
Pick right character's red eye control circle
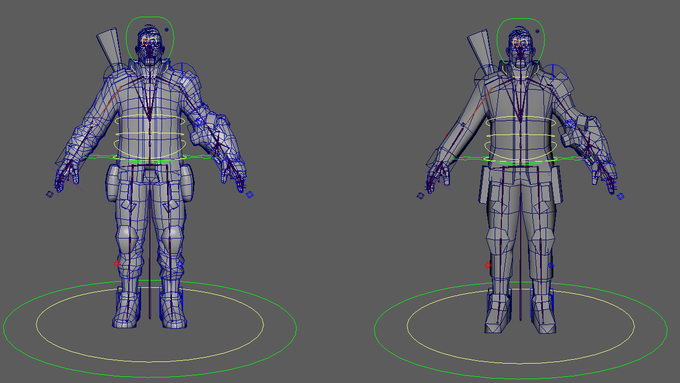pos(517,43)
